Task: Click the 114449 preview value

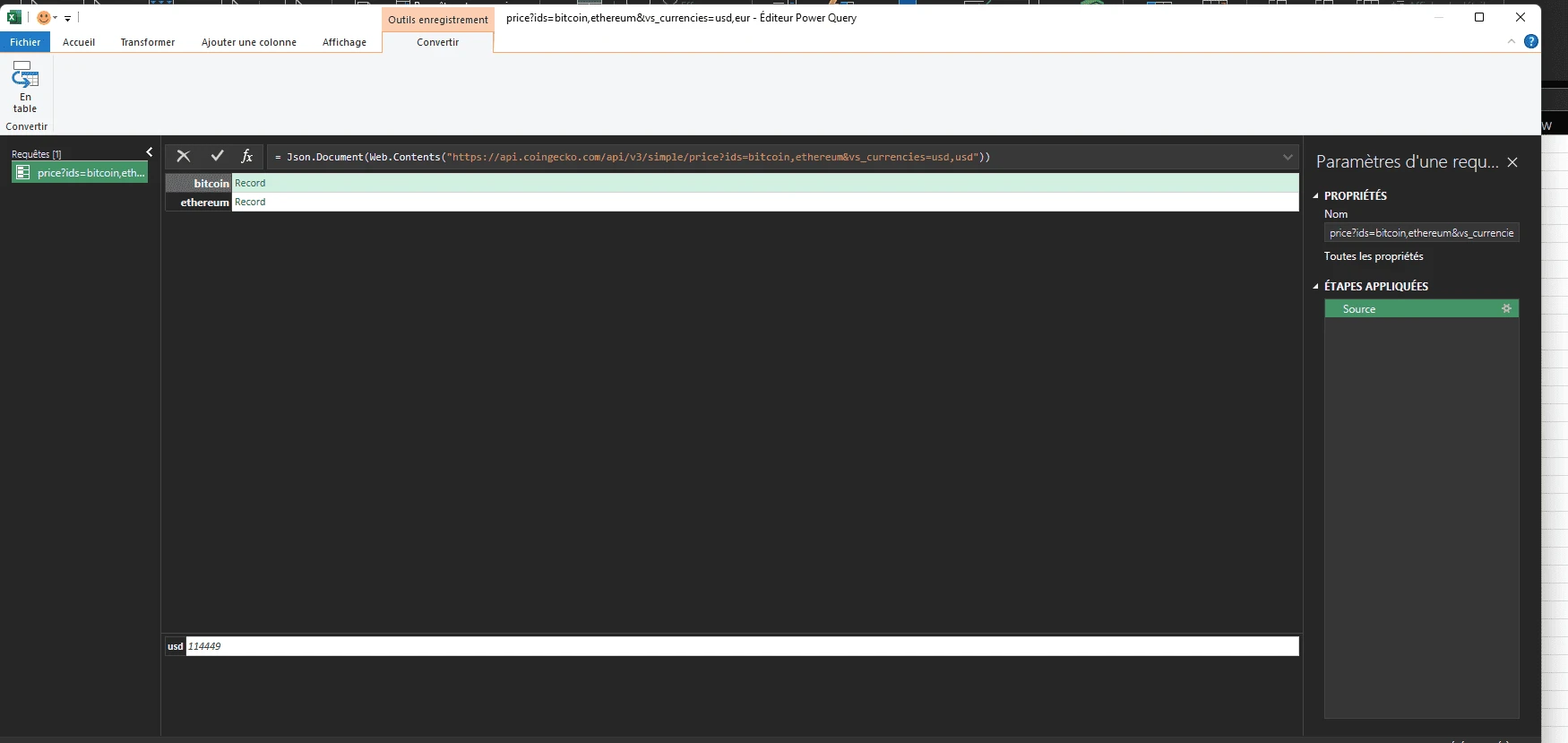Action: coord(204,646)
